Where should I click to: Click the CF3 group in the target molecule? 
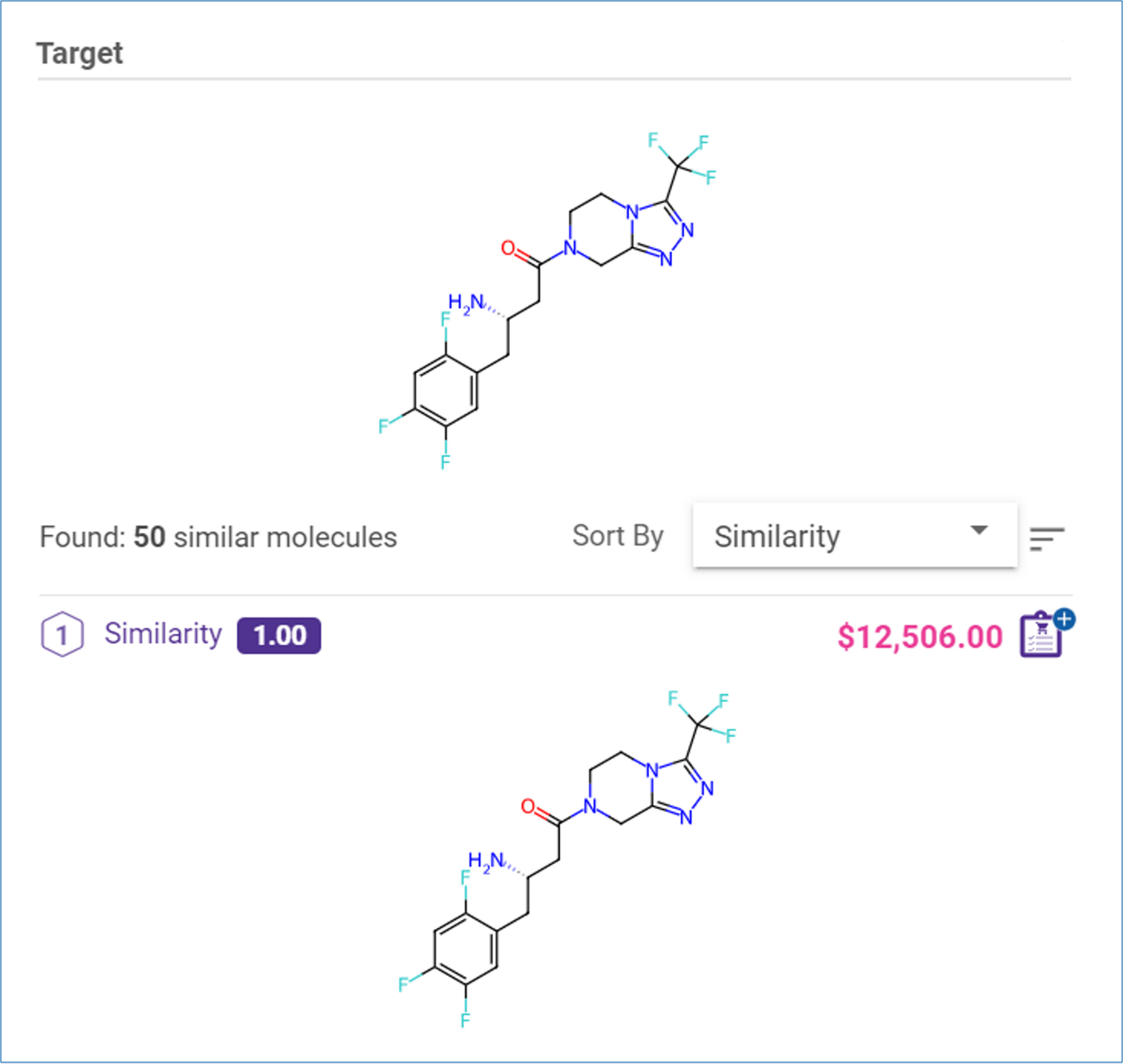point(679,160)
